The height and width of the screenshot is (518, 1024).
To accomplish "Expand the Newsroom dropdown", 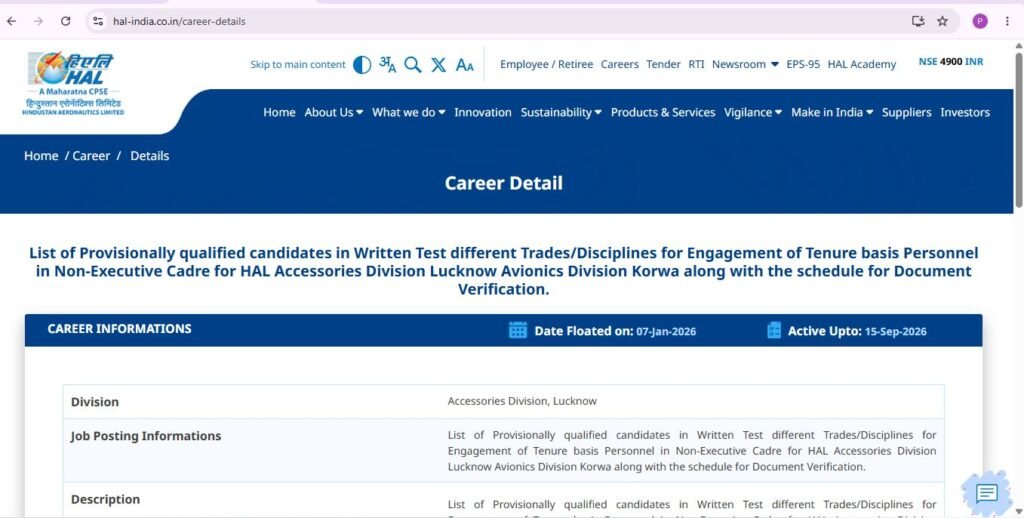I will click(x=745, y=64).
